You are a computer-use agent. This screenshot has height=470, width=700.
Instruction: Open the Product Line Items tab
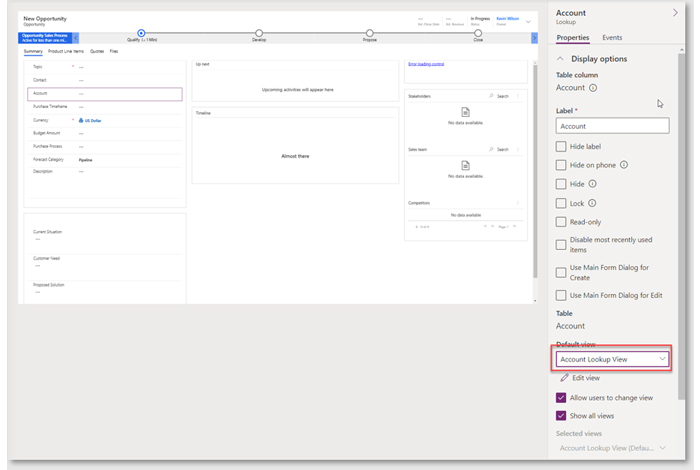point(66,50)
